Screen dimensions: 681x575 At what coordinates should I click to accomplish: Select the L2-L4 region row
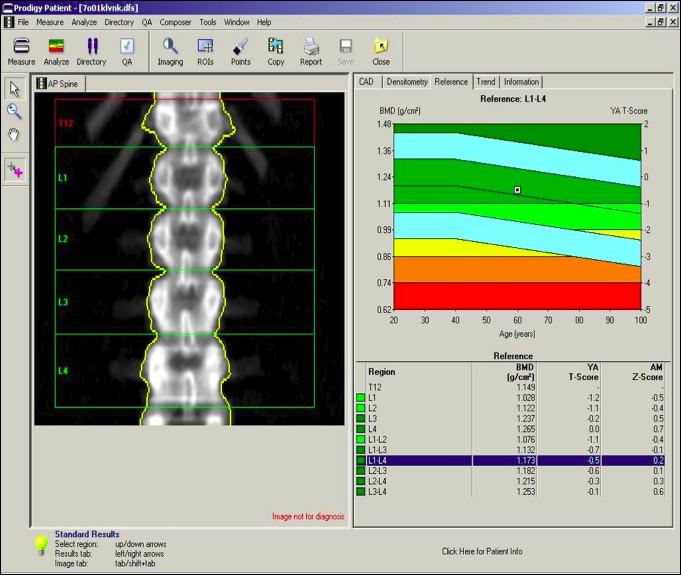point(510,481)
